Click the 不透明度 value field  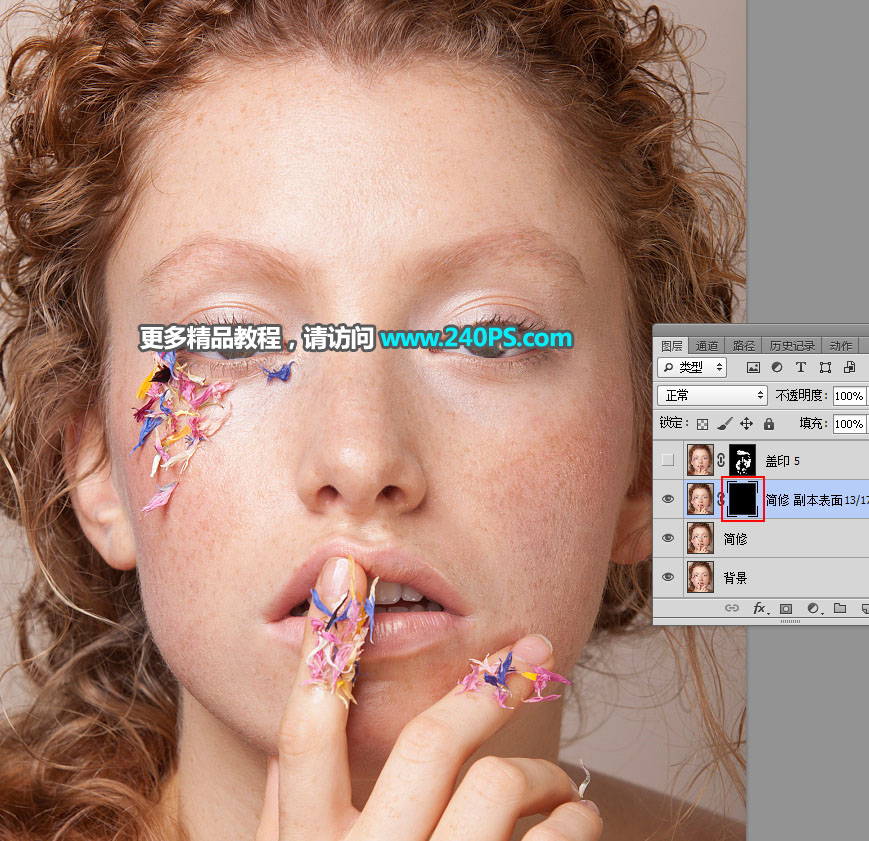pos(849,396)
